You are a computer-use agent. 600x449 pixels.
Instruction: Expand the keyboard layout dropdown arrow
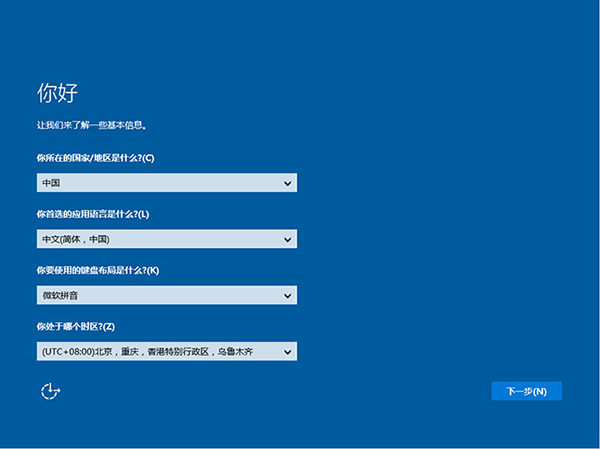(x=288, y=295)
